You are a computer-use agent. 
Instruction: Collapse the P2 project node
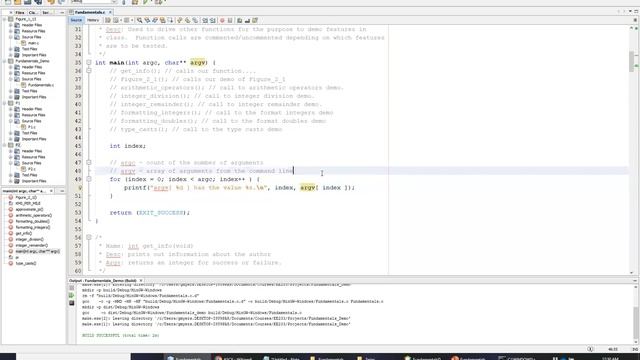coord(4,145)
